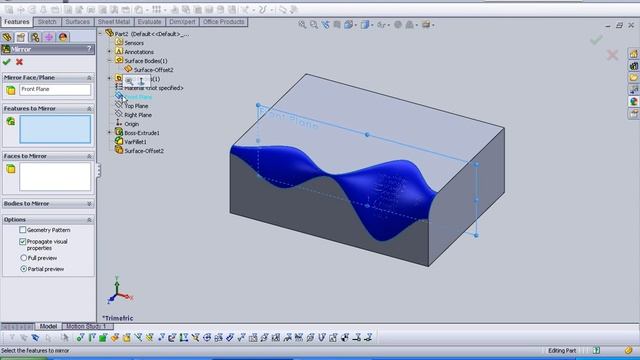The image size is (640, 360).
Task: Open SolidWorks Resources task pane icon
Action: point(633,54)
